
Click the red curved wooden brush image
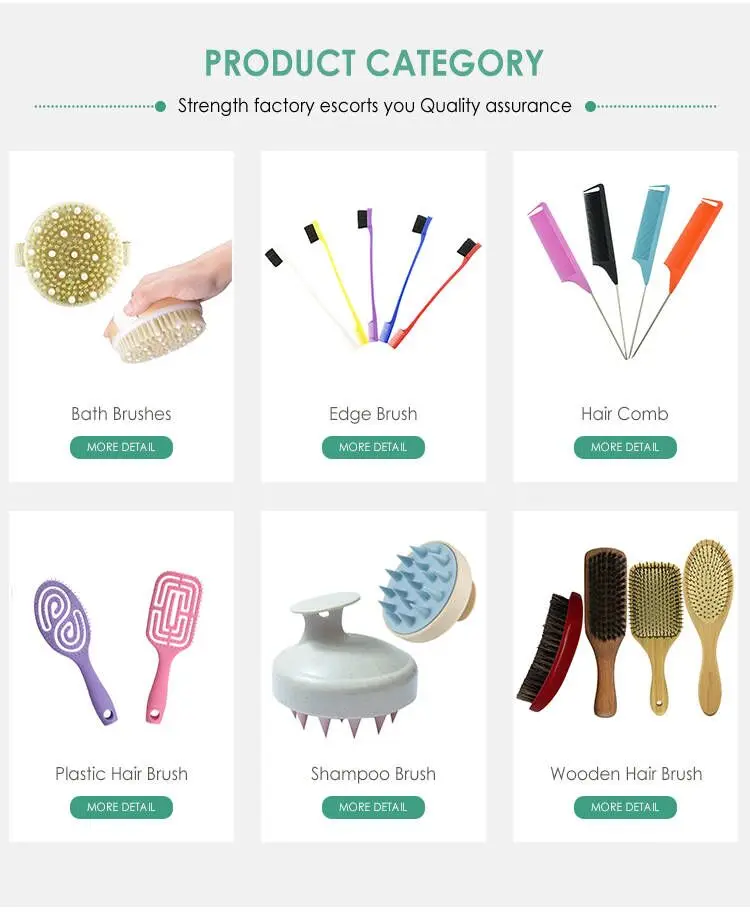coord(551,652)
